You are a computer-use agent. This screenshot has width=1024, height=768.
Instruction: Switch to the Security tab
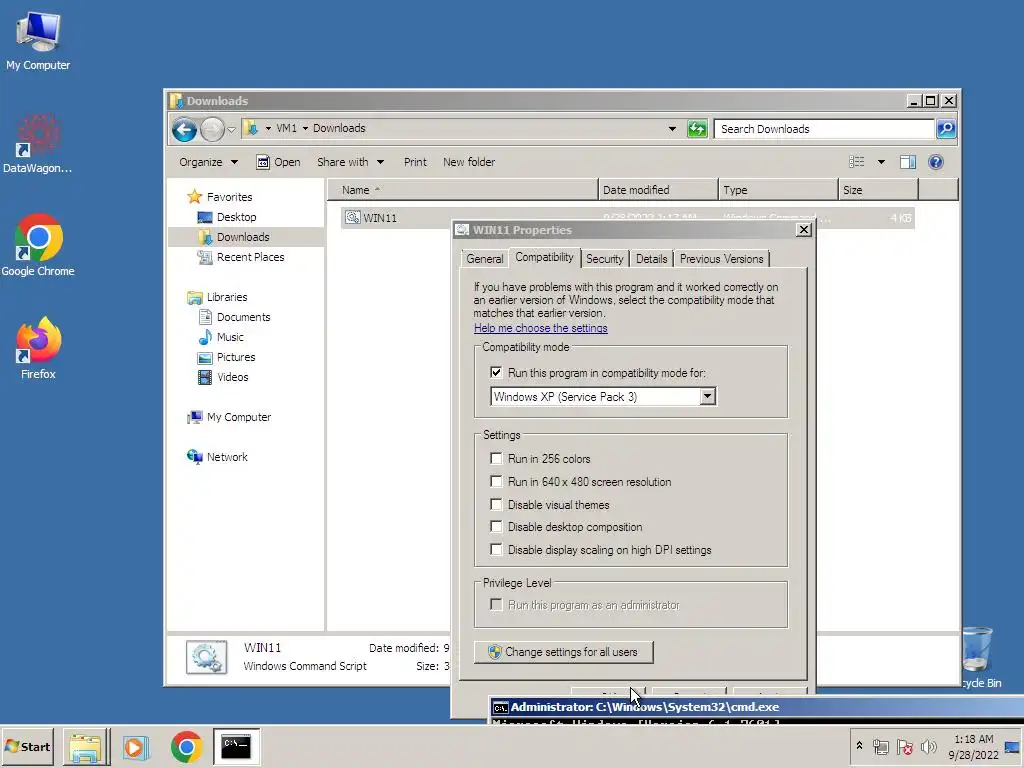point(604,259)
